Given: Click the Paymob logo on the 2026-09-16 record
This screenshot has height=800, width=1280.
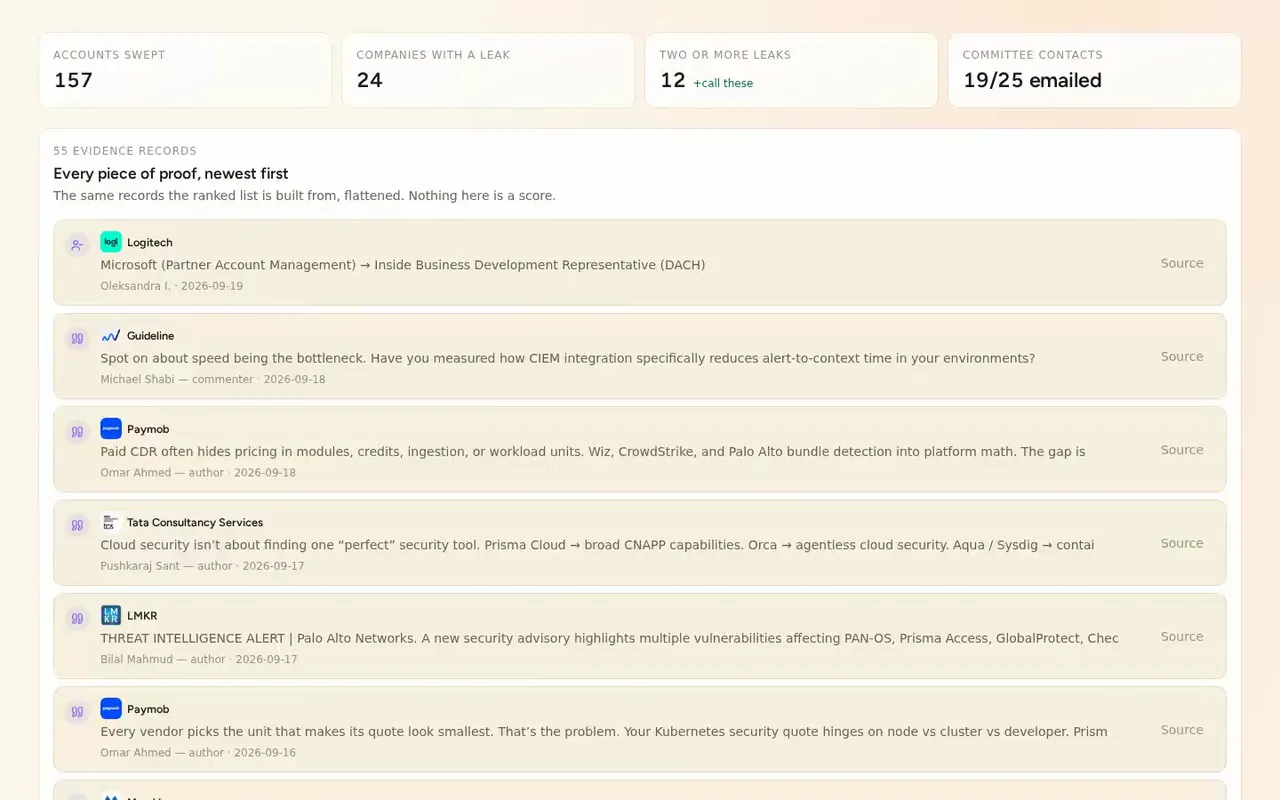Looking at the screenshot, I should coord(111,709).
